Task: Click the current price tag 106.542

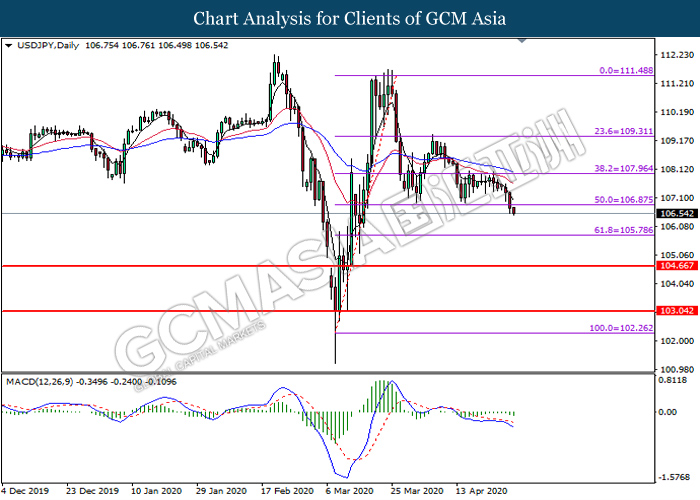Action: pos(677,214)
